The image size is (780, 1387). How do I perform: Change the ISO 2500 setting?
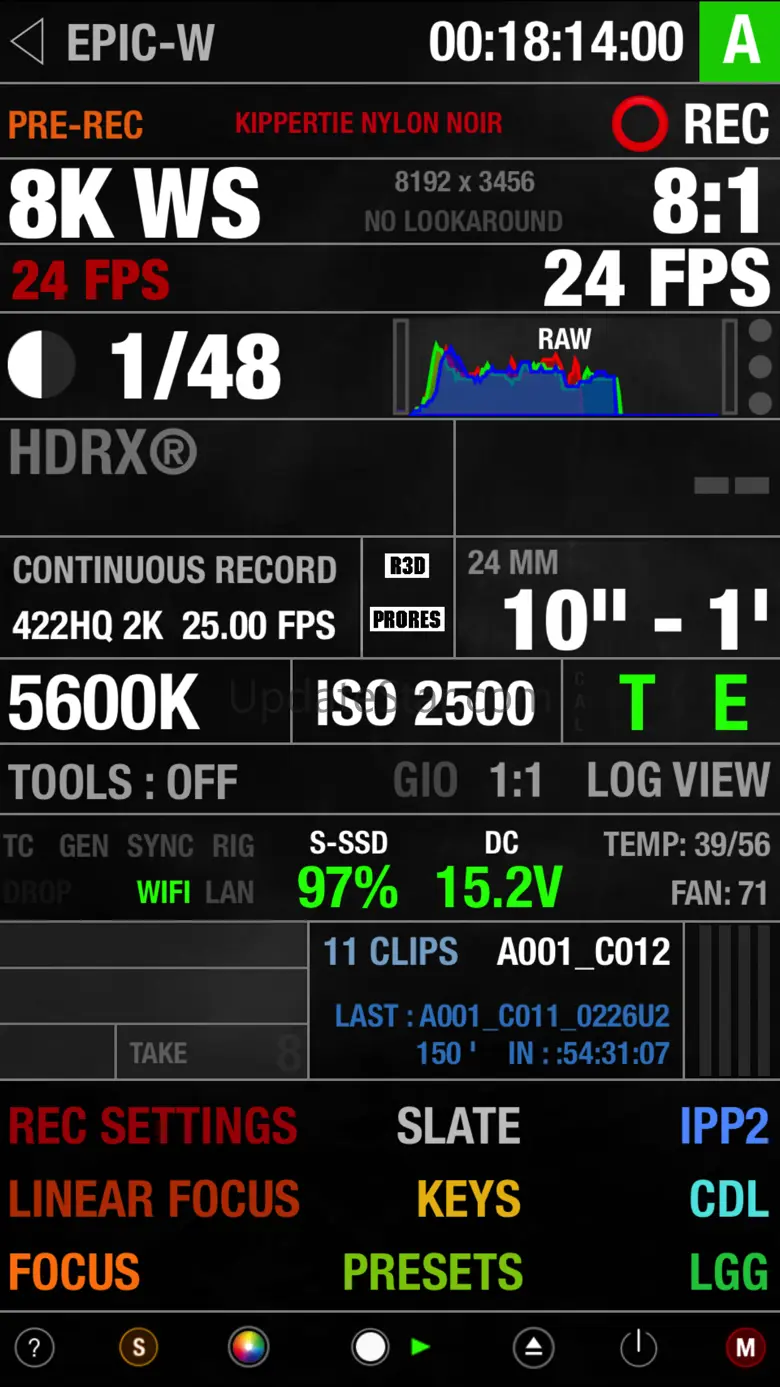click(425, 704)
